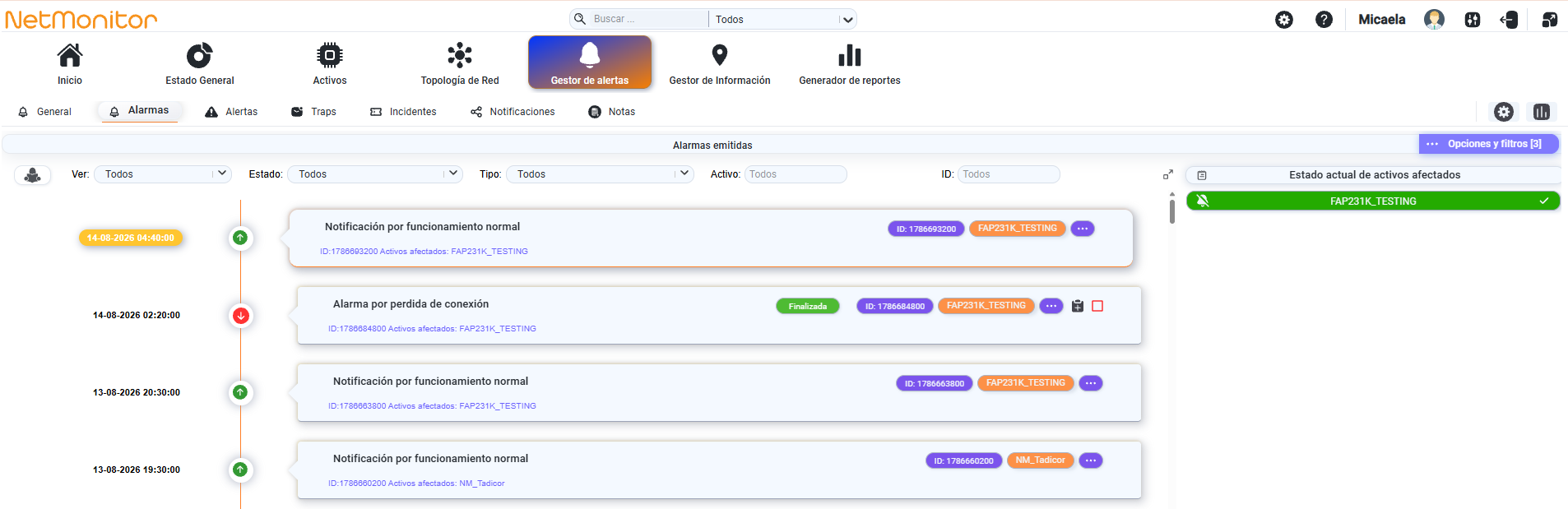1568x509 pixels.
Task: Click the ID filter input field
Action: 1009,174
